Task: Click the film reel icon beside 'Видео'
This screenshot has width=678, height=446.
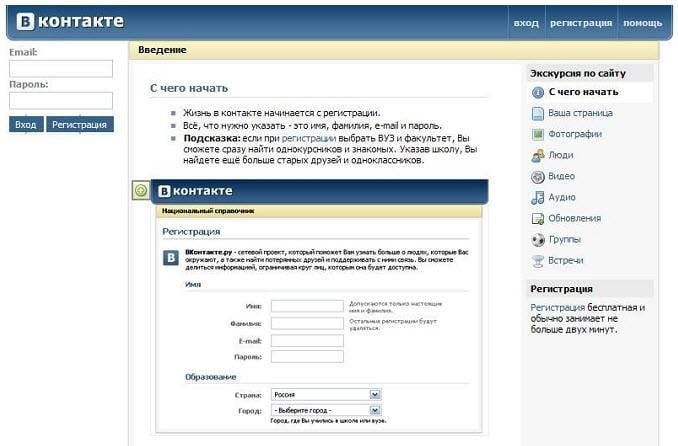Action: 537,176
